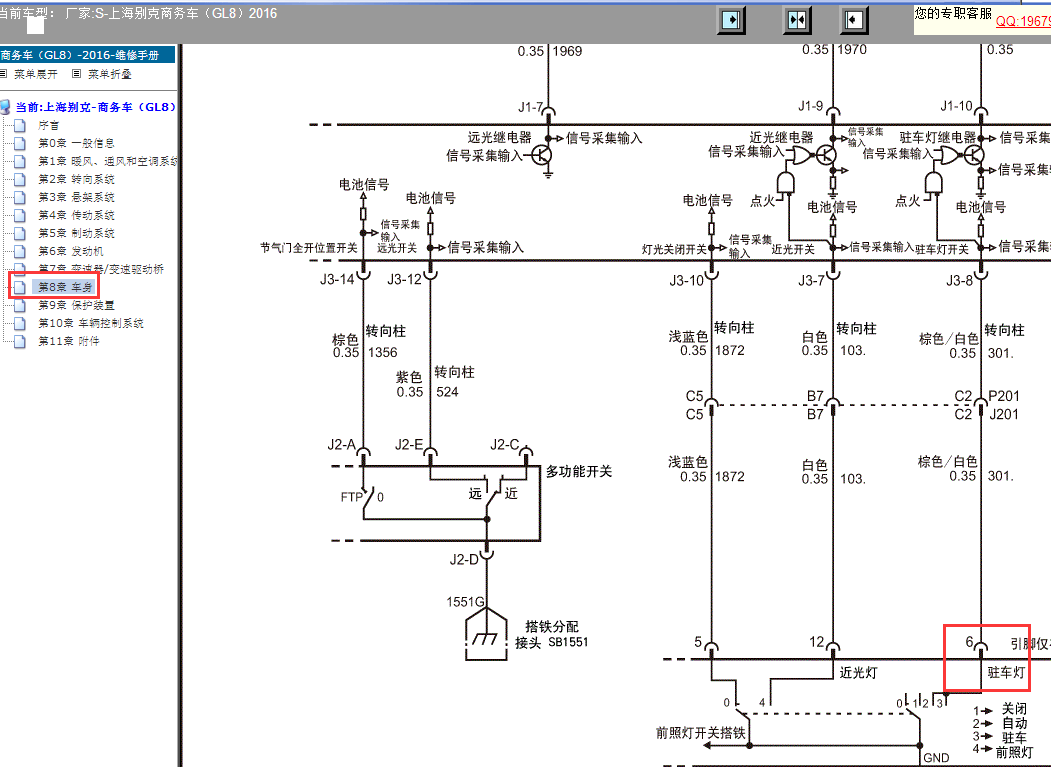Click connector label J1-7

530,107
